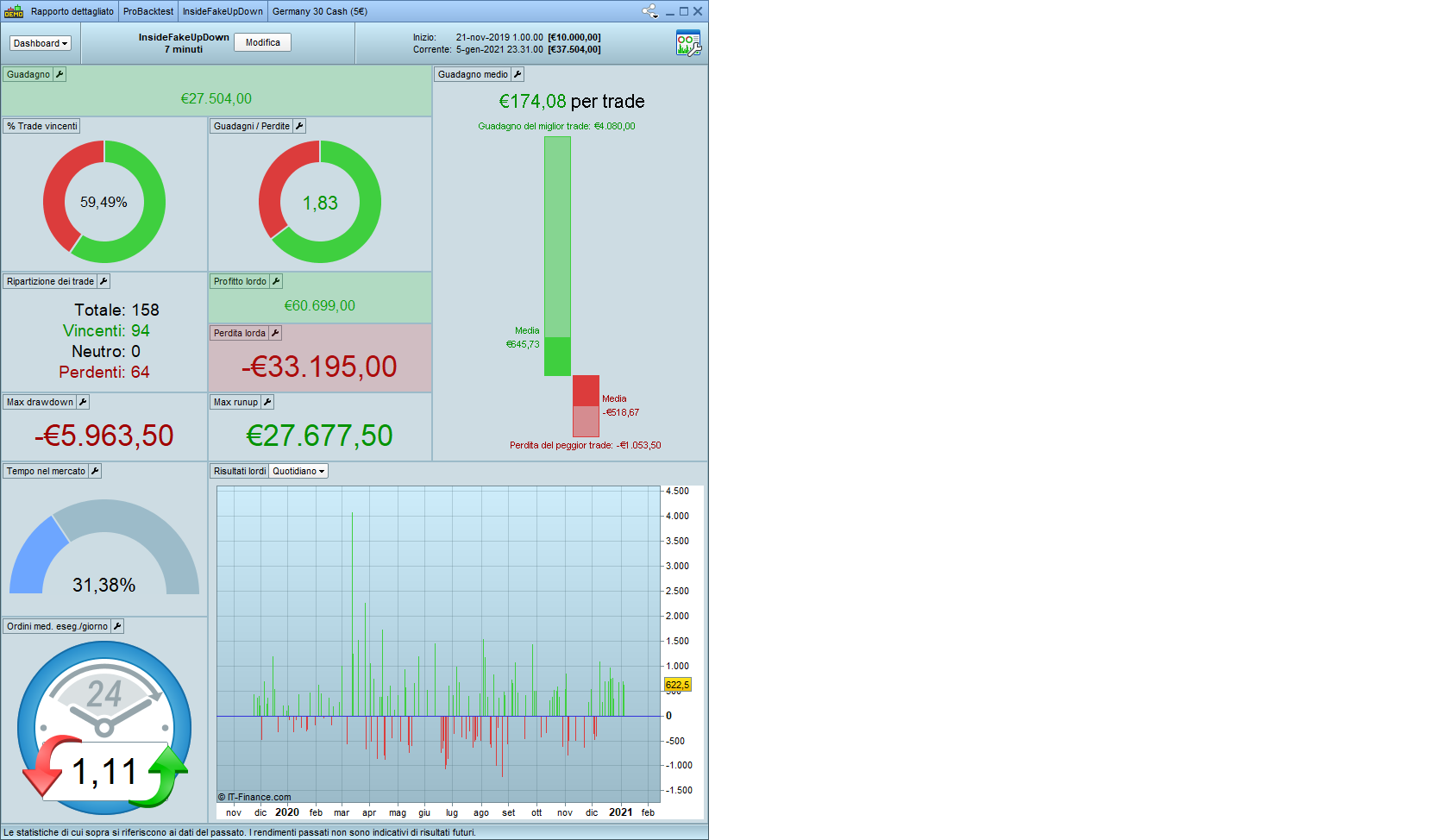Click Perdita del peggior trade text
This screenshot has width=1449, height=840.
tap(585, 445)
